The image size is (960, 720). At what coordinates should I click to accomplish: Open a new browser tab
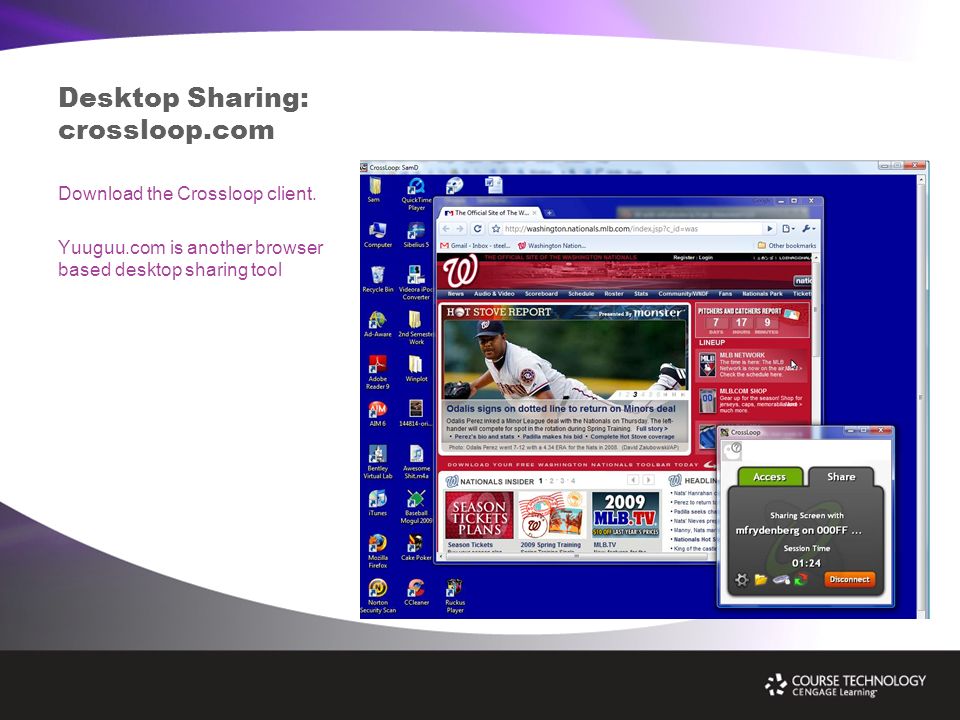click(549, 213)
